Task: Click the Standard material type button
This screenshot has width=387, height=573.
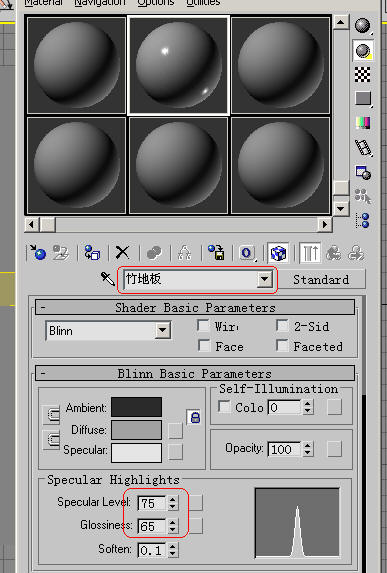Action: (321, 280)
